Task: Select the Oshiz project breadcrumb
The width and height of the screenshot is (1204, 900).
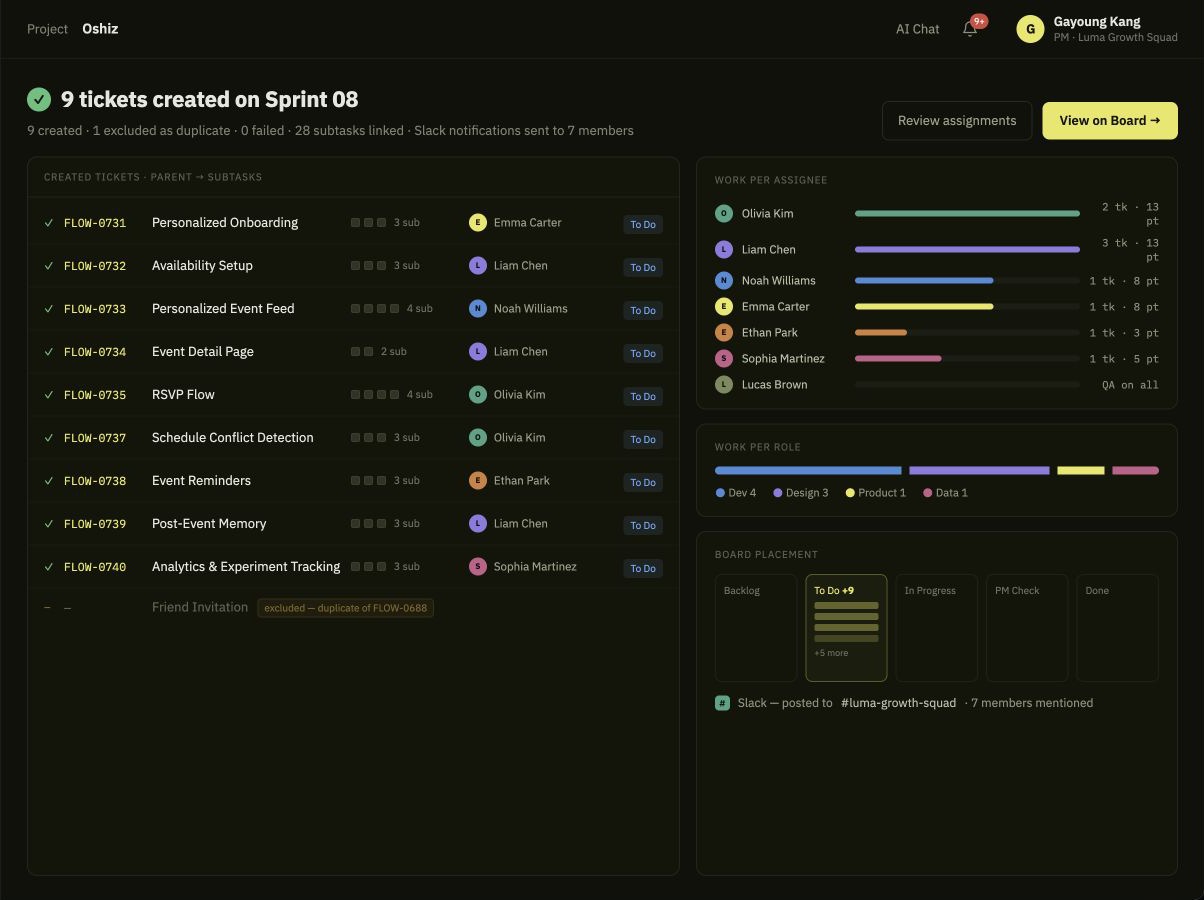Action: click(x=100, y=29)
